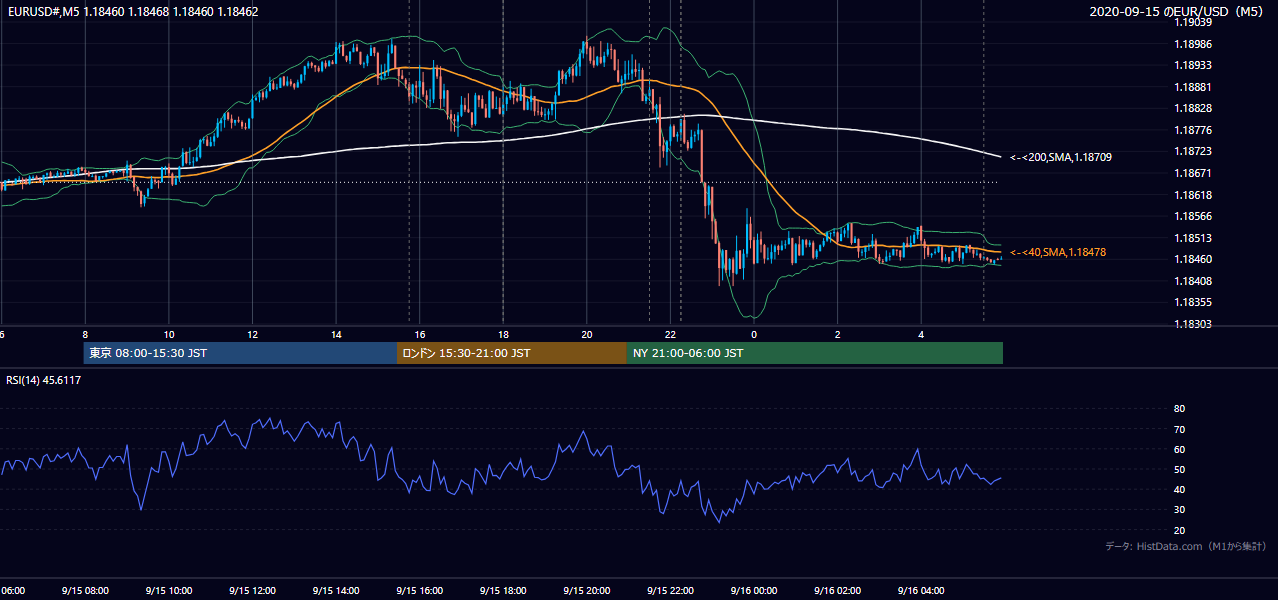Click hour tick 12 under the price chart
This screenshot has width=1278, height=600.
(x=252, y=335)
